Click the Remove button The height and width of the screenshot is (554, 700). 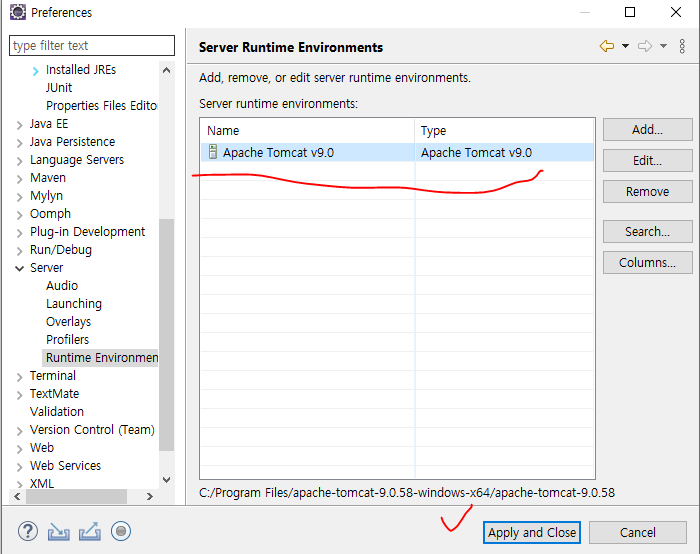point(647,192)
